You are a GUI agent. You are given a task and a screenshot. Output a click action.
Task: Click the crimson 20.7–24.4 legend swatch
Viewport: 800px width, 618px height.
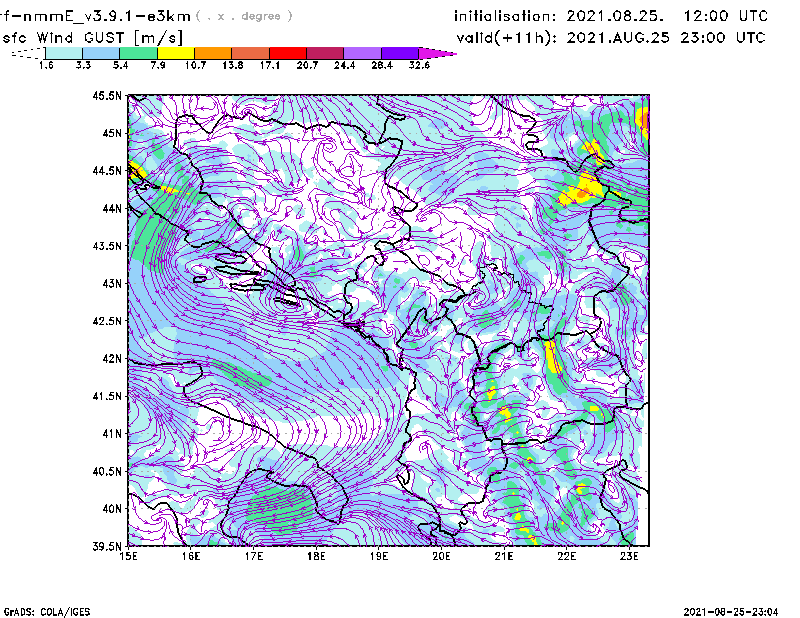(325, 53)
